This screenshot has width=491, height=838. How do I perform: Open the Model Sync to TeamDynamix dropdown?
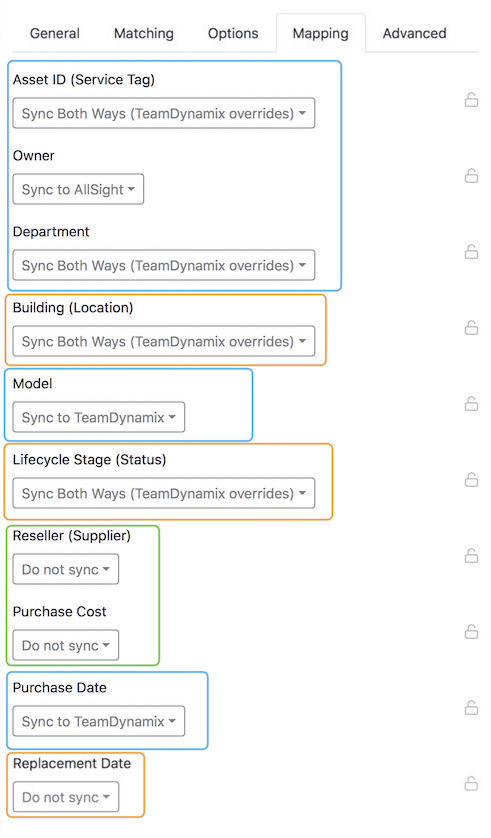coord(99,417)
